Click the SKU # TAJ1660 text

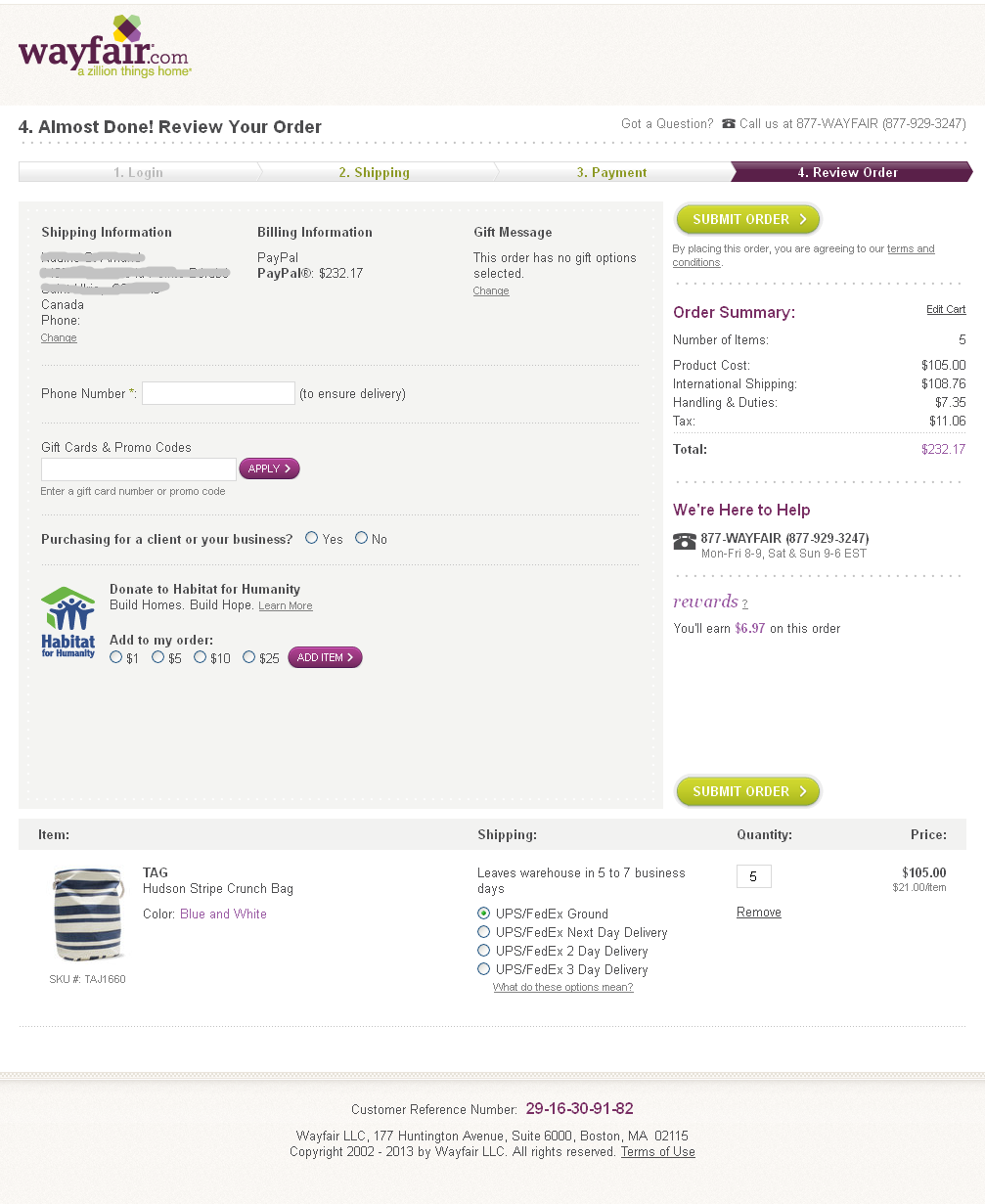pos(87,979)
